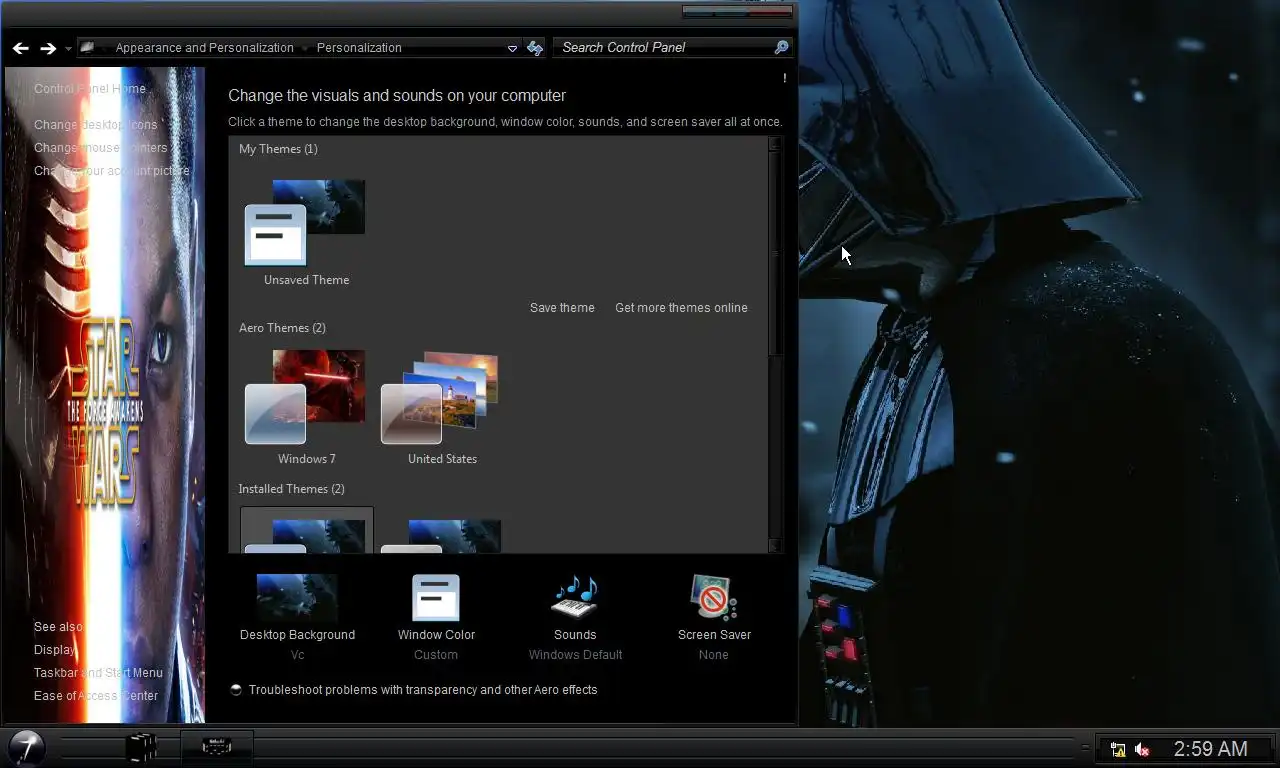The width and height of the screenshot is (1280, 768).
Task: Click the None screen saver label
Action: tap(714, 655)
